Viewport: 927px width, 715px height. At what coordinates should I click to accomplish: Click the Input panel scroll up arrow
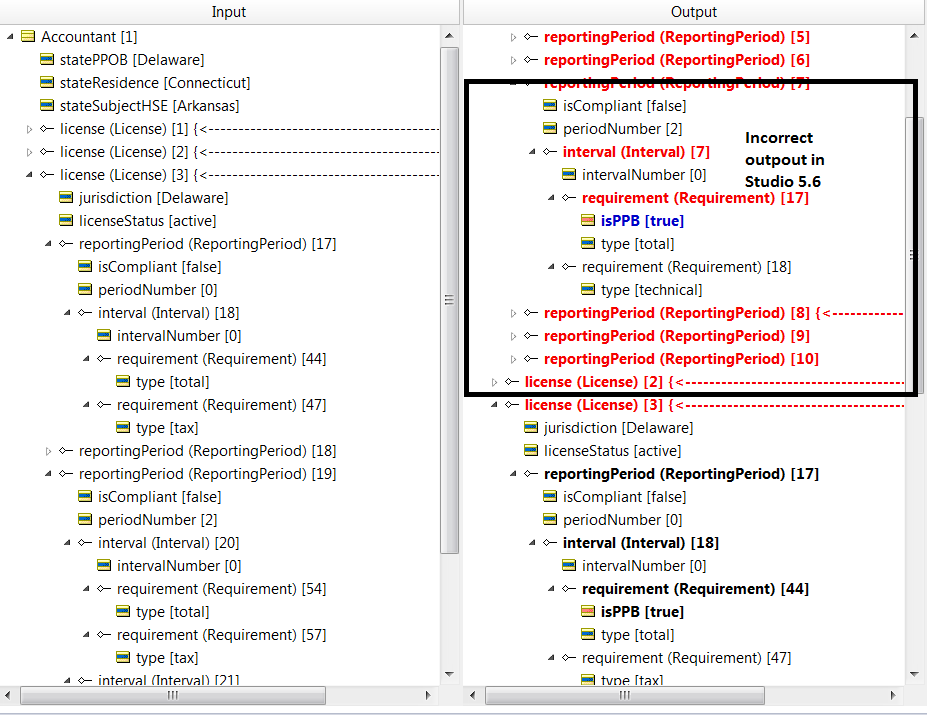(449, 36)
